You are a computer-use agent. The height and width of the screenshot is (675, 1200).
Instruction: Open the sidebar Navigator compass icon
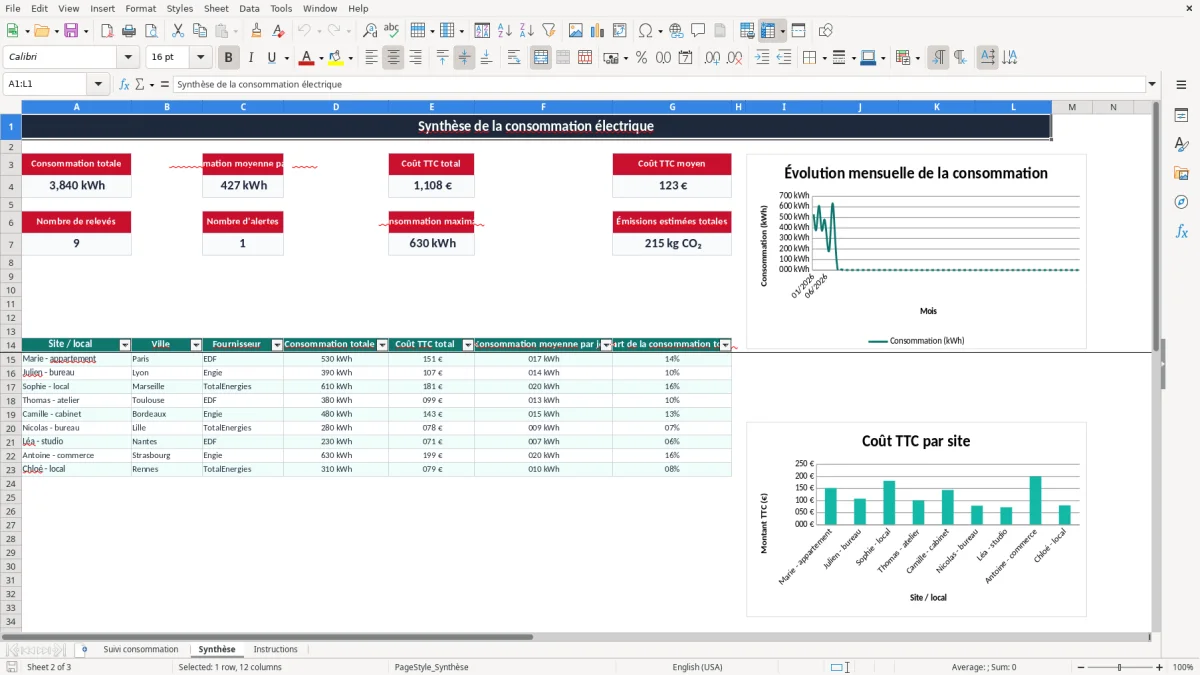(1181, 202)
